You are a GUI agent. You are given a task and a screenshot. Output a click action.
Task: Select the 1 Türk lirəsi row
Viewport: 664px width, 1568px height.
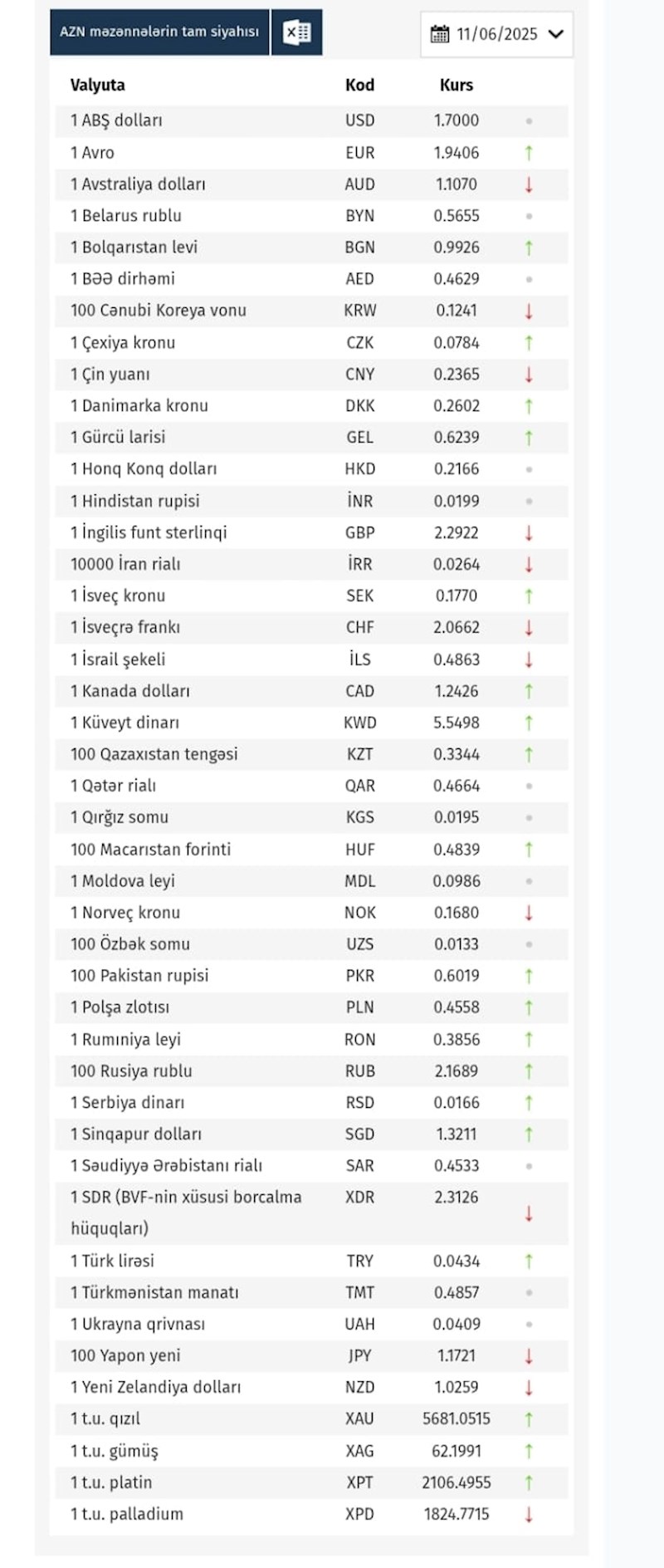pos(312,1261)
